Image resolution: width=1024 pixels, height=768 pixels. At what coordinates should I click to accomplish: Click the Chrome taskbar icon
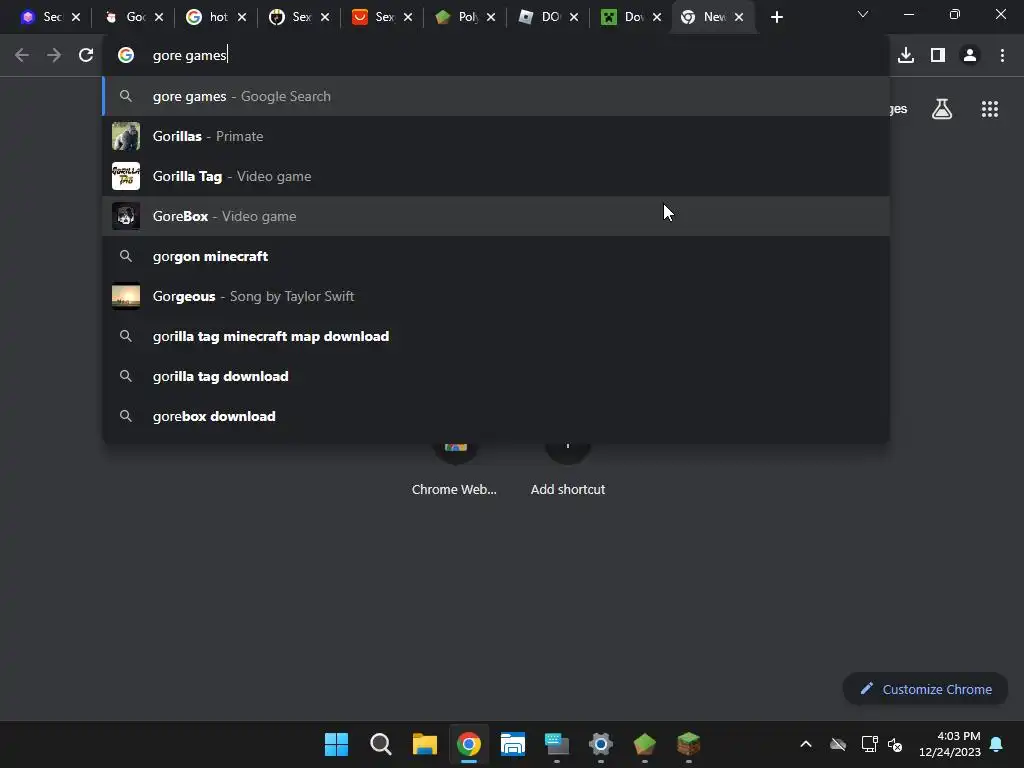[x=468, y=744]
